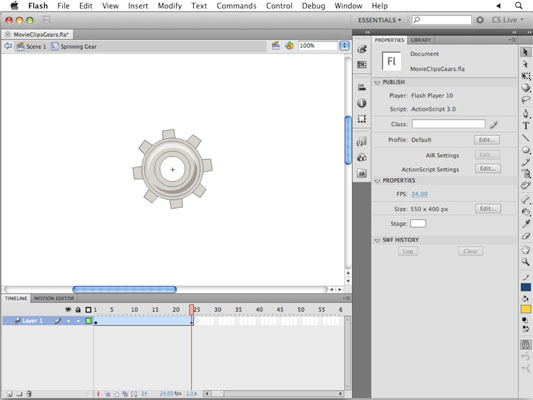The image size is (533, 400).
Task: Select the Subselection tool
Action: 525,64
